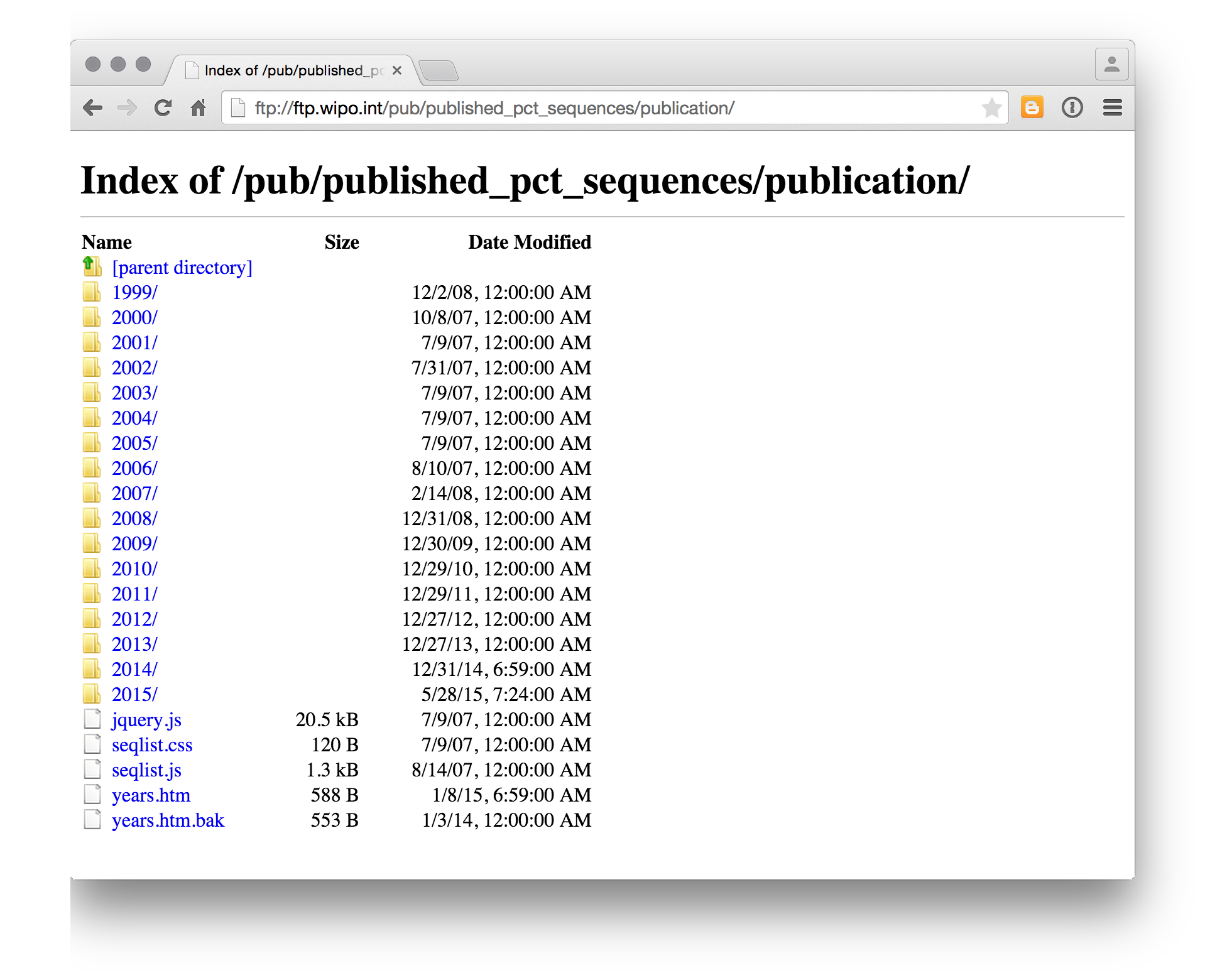Click the folder icon beside 2005/
The image size is (1205, 980).
pyautogui.click(x=92, y=442)
